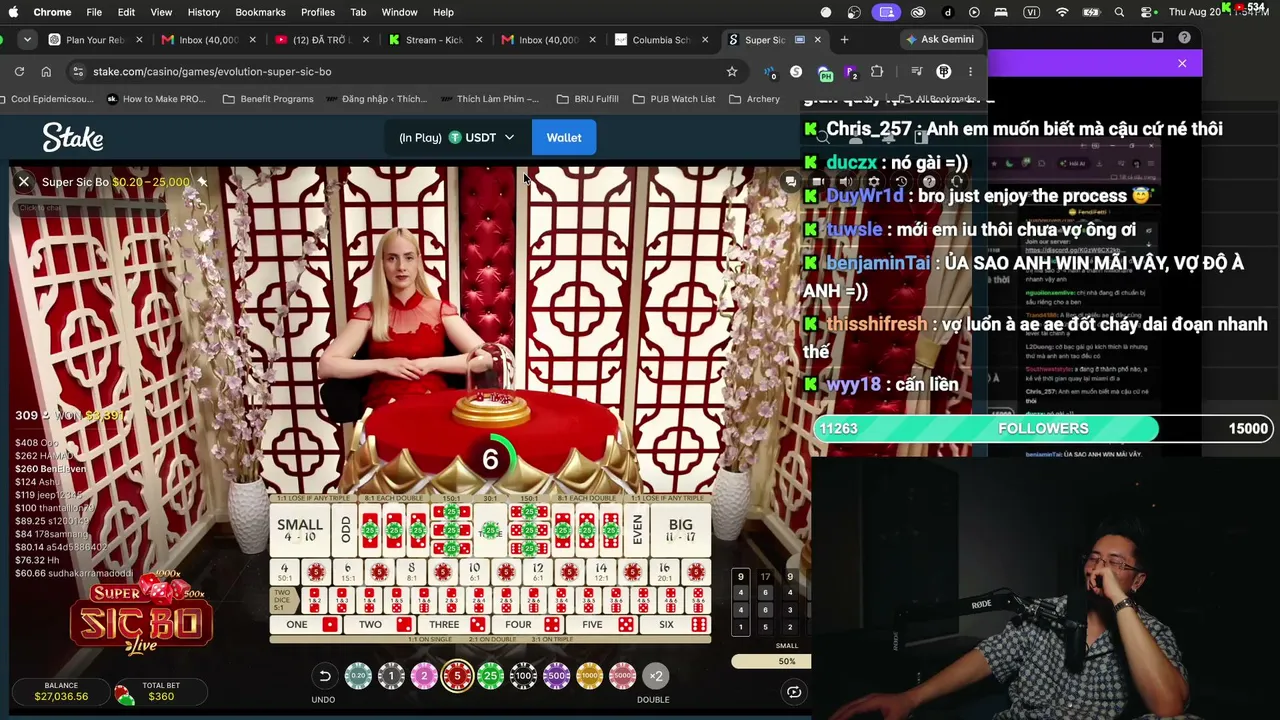This screenshot has width=1280, height=720.
Task: Select the 0.20 betting chip
Action: [x=358, y=676]
